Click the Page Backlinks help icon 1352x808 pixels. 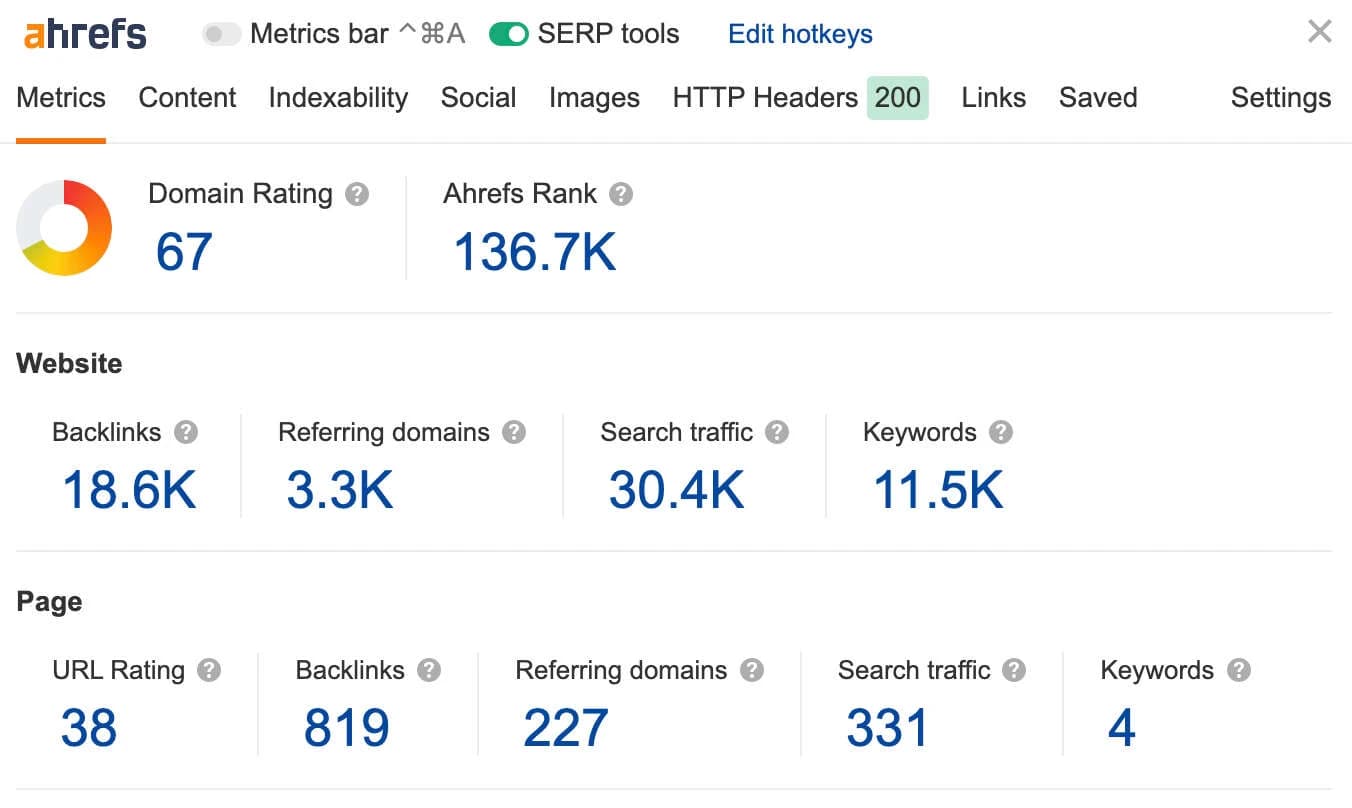pos(426,671)
